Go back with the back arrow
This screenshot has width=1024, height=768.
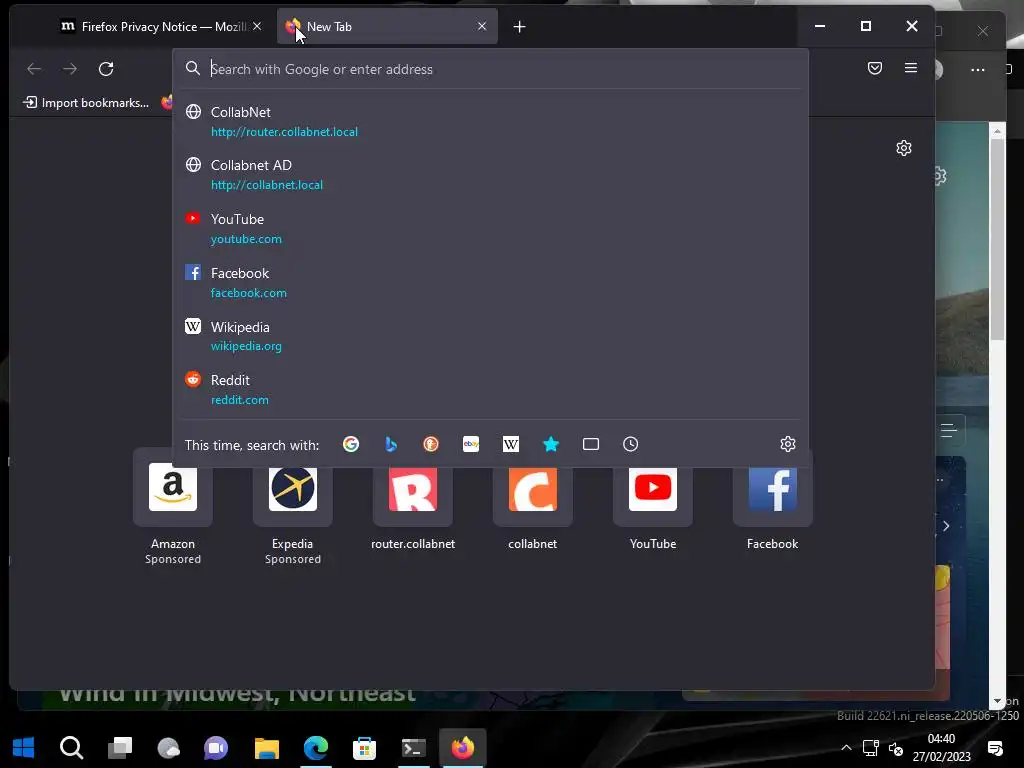(x=34, y=69)
